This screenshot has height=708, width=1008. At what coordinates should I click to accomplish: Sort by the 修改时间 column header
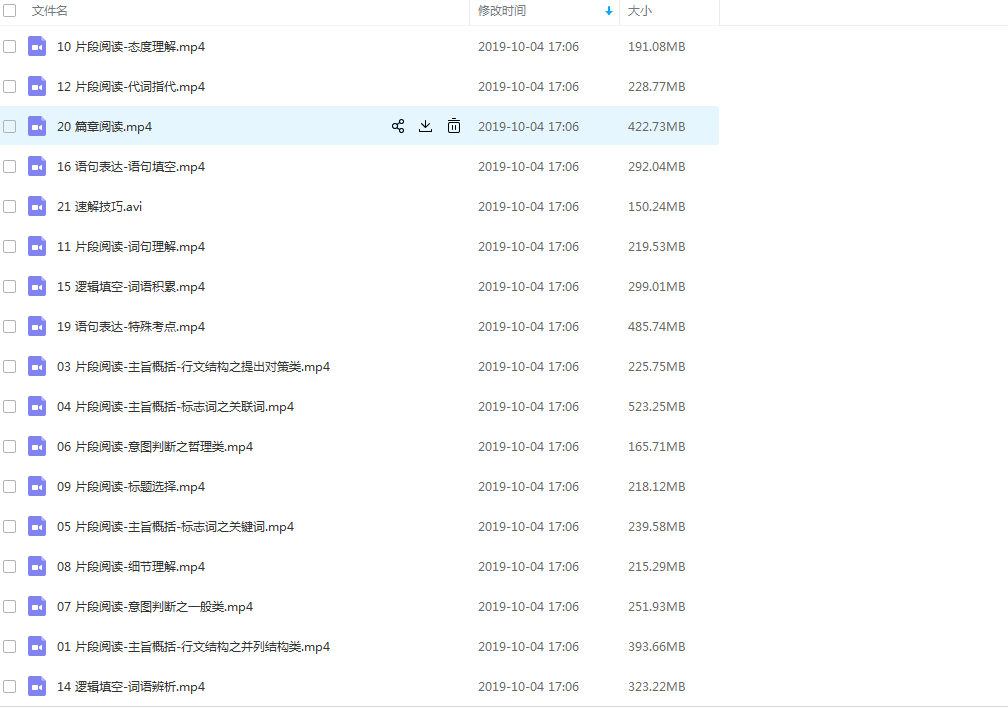click(x=501, y=11)
